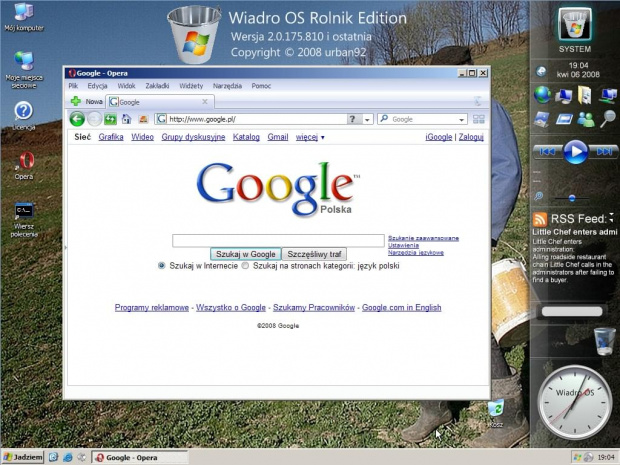This screenshot has width=620, height=465.
Task: Reload the page with the green refresh icon
Action: (x=110, y=119)
